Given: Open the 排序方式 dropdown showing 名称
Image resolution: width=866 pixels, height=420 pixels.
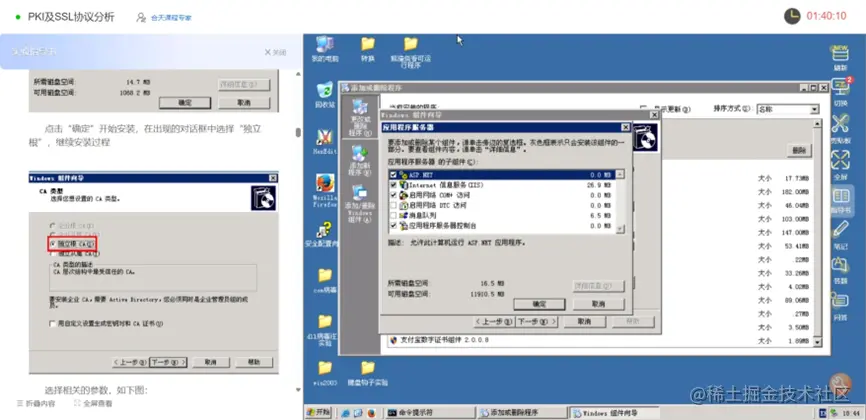Looking at the screenshot, I should click(788, 109).
